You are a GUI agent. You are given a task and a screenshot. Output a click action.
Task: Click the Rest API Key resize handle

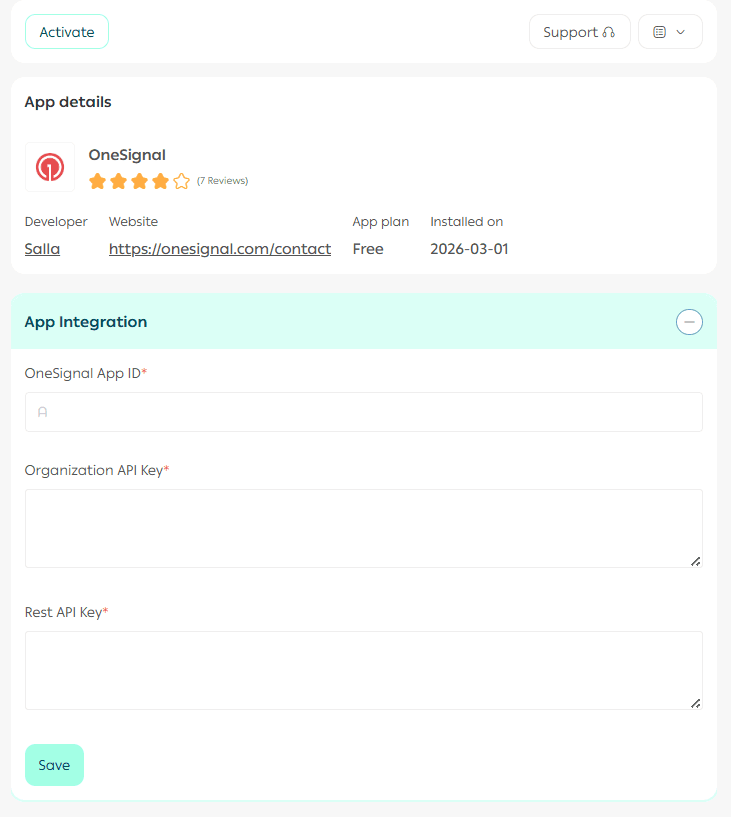click(695, 703)
